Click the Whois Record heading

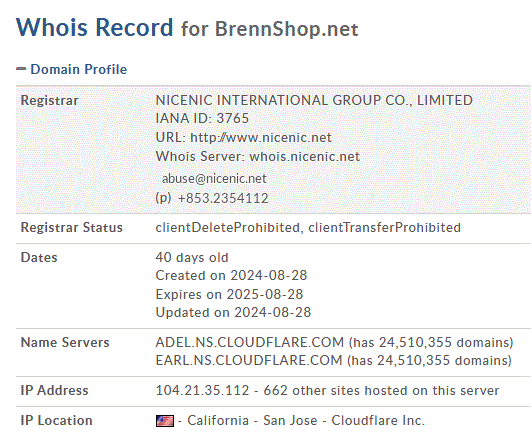pos(95,27)
